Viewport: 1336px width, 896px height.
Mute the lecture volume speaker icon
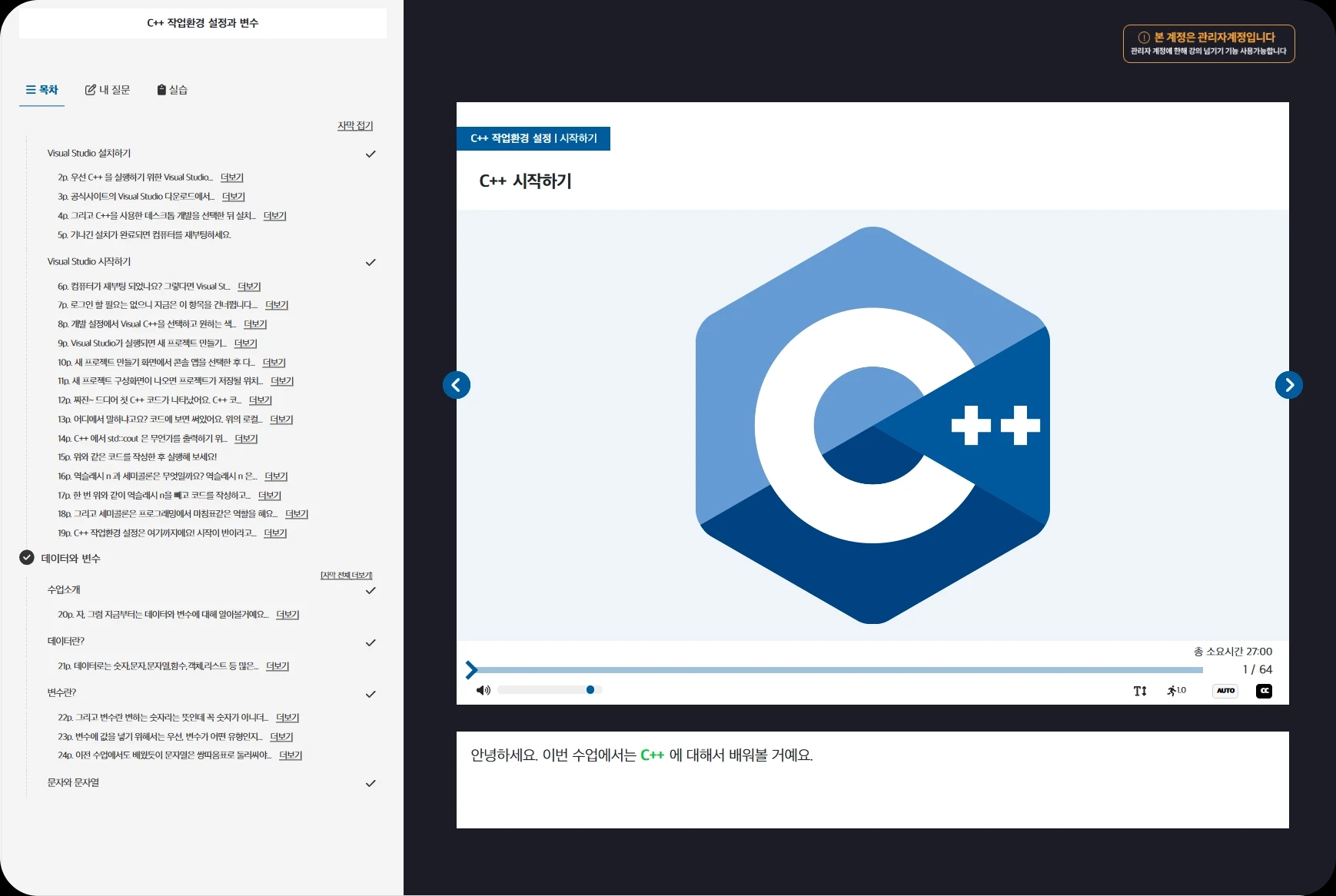click(483, 690)
